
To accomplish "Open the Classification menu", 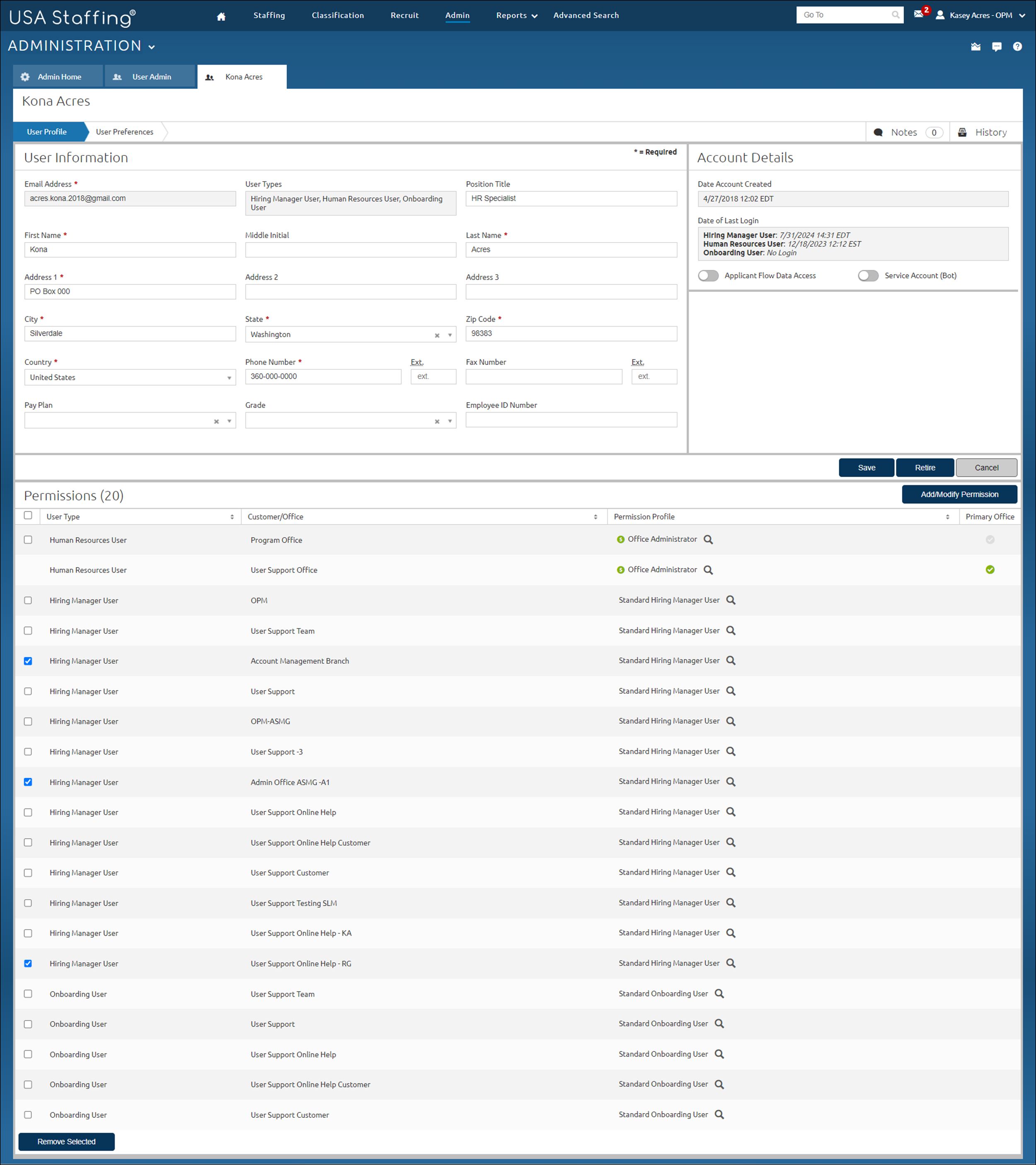I will 338,15.
